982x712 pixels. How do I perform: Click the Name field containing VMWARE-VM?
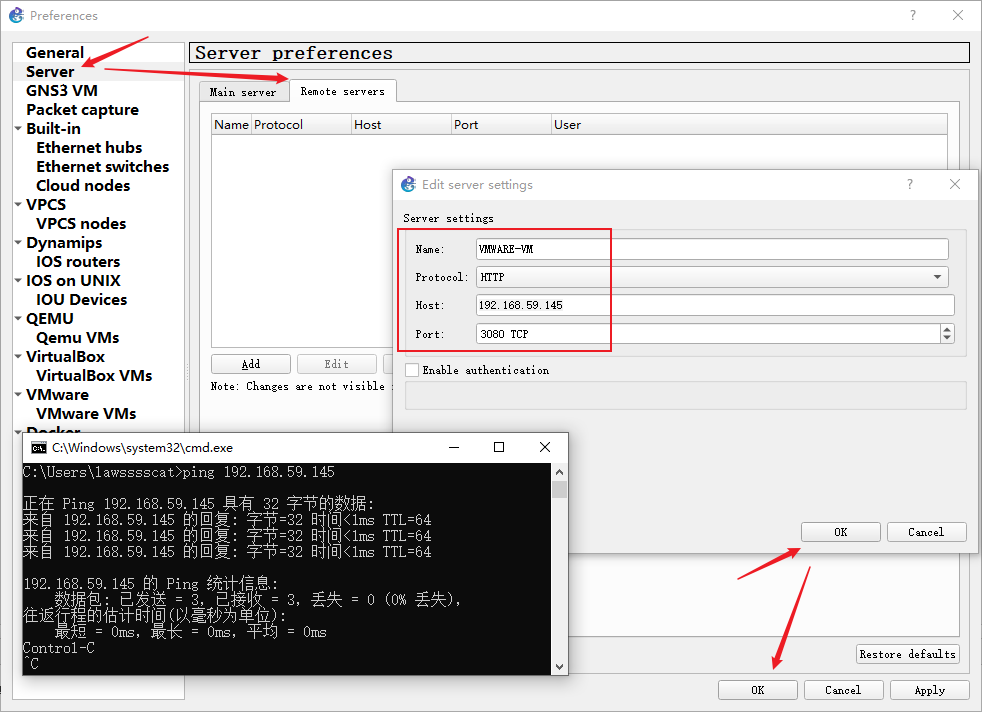coord(712,249)
